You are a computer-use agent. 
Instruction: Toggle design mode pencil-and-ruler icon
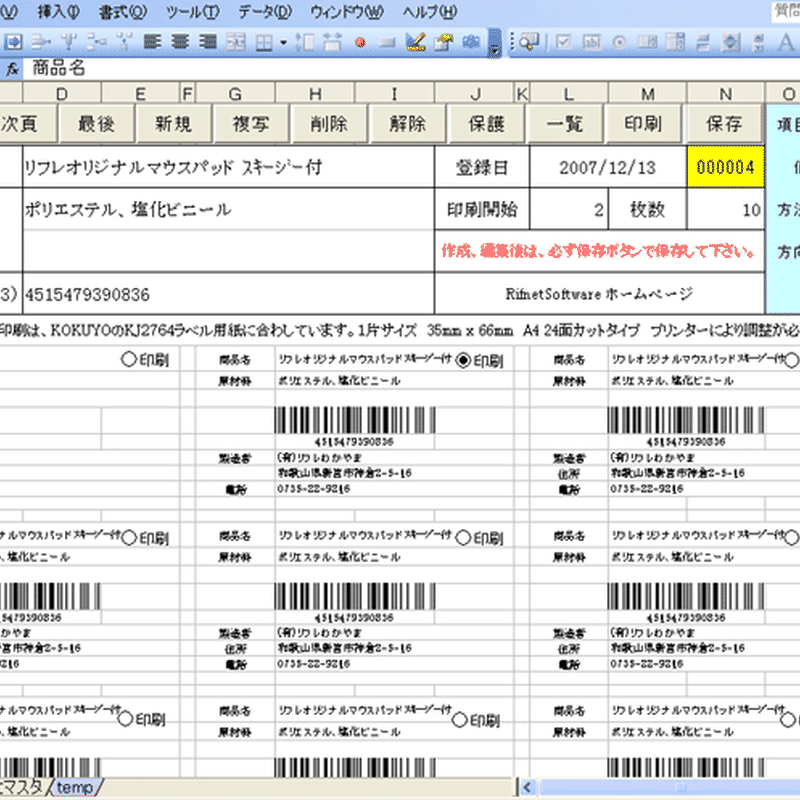pos(416,42)
